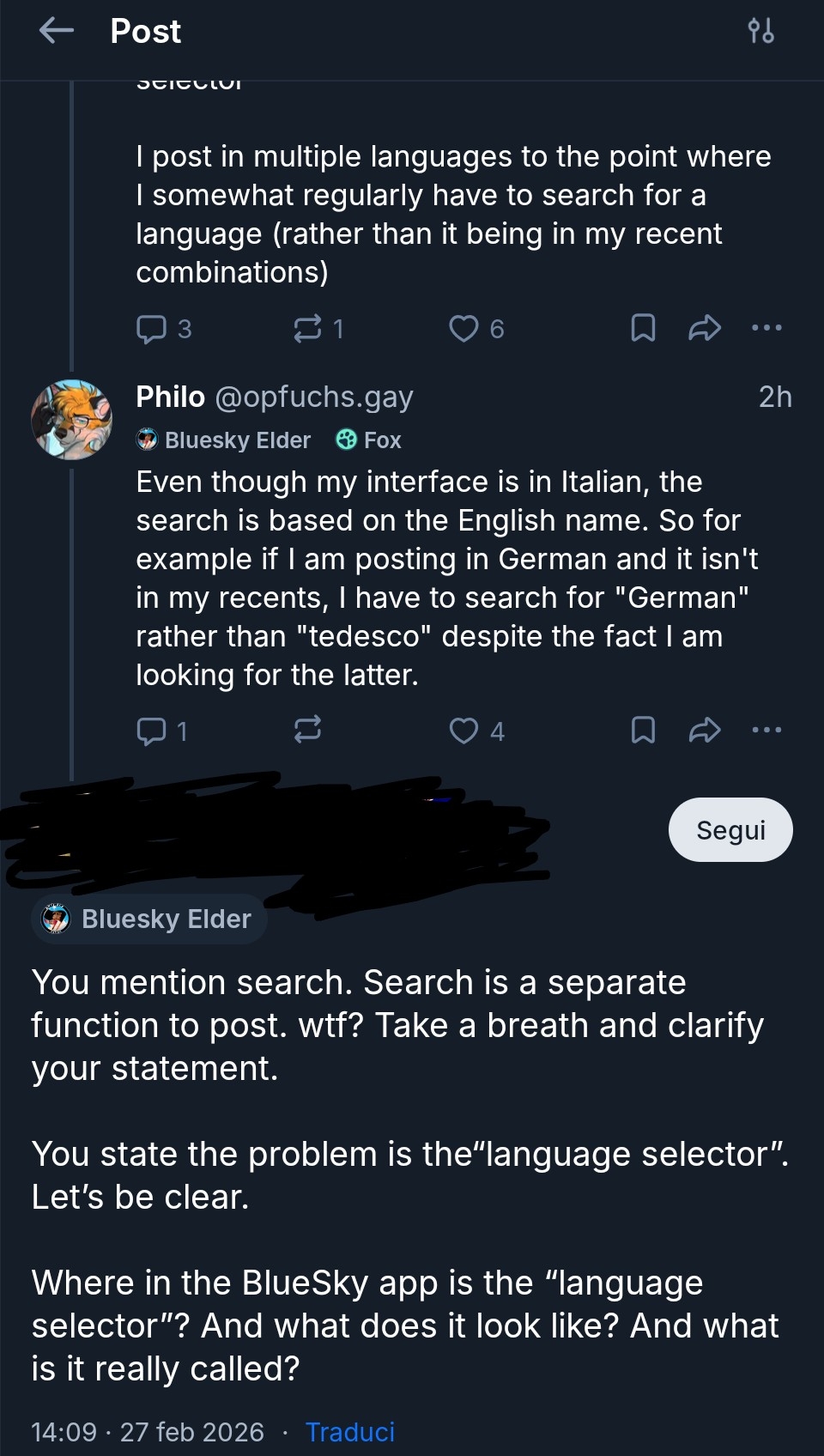Open more options on first post
This screenshot has width=824, height=1456.
[766, 328]
